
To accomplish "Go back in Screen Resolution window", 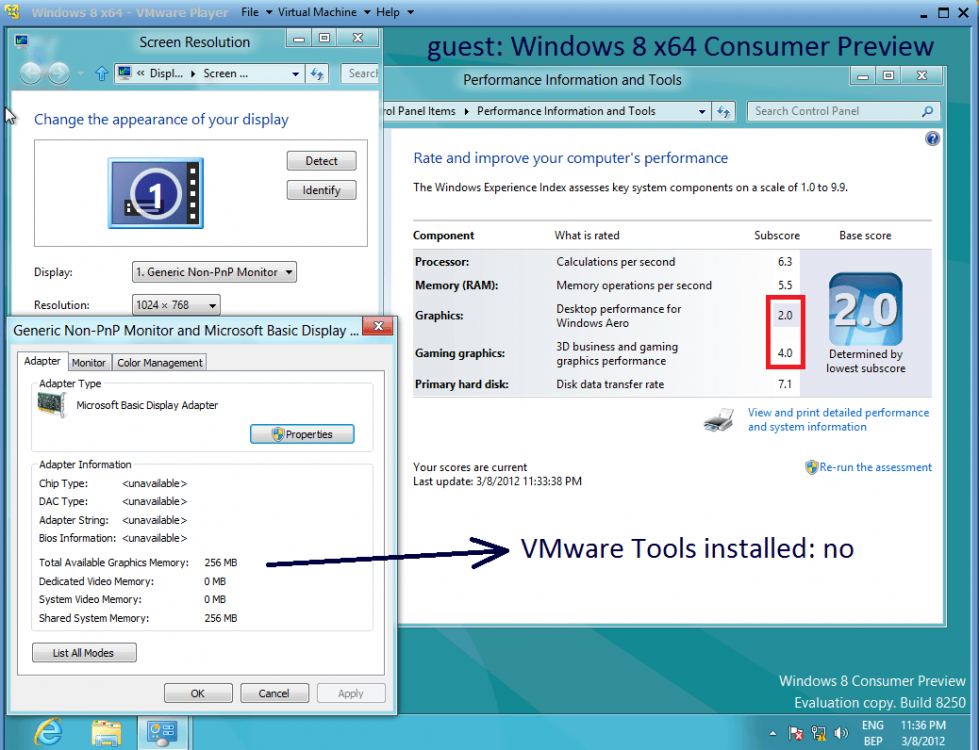I will (31, 74).
